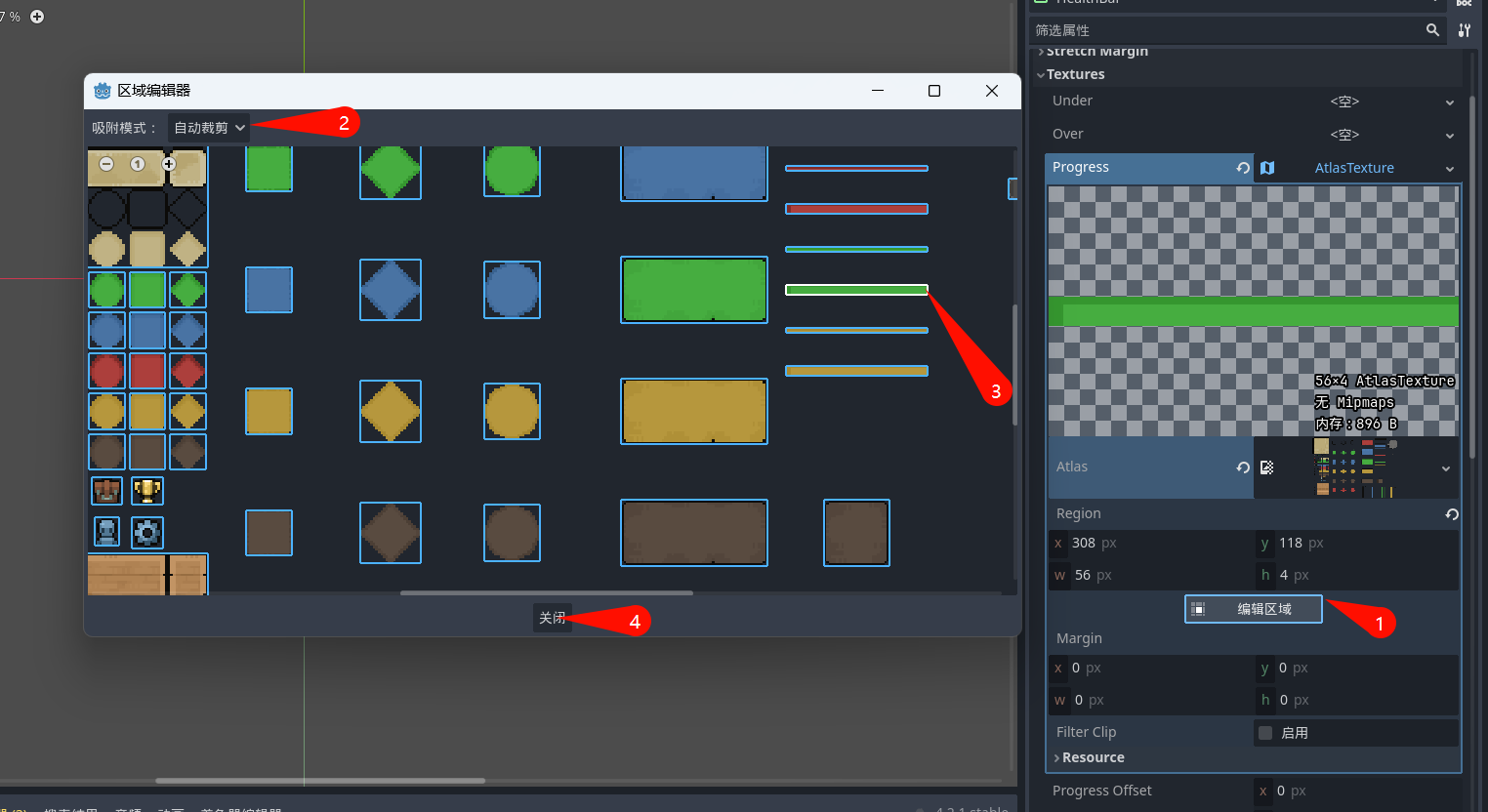The height and width of the screenshot is (812, 1488).
Task: Click the Atlas image resource icon
Action: (x=1267, y=467)
